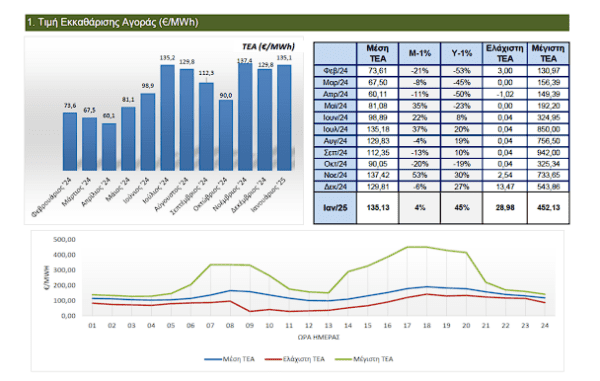Select the M-1% column header
The width and height of the screenshot is (600, 381).
(419, 53)
